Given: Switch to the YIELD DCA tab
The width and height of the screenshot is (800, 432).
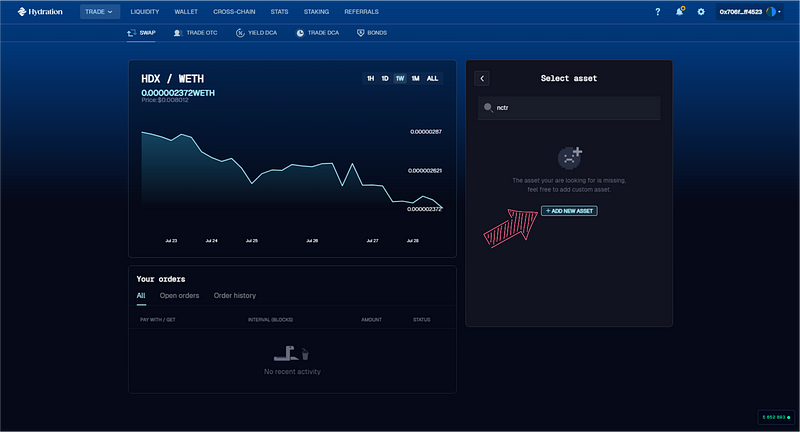Looking at the screenshot, I should click(256, 33).
